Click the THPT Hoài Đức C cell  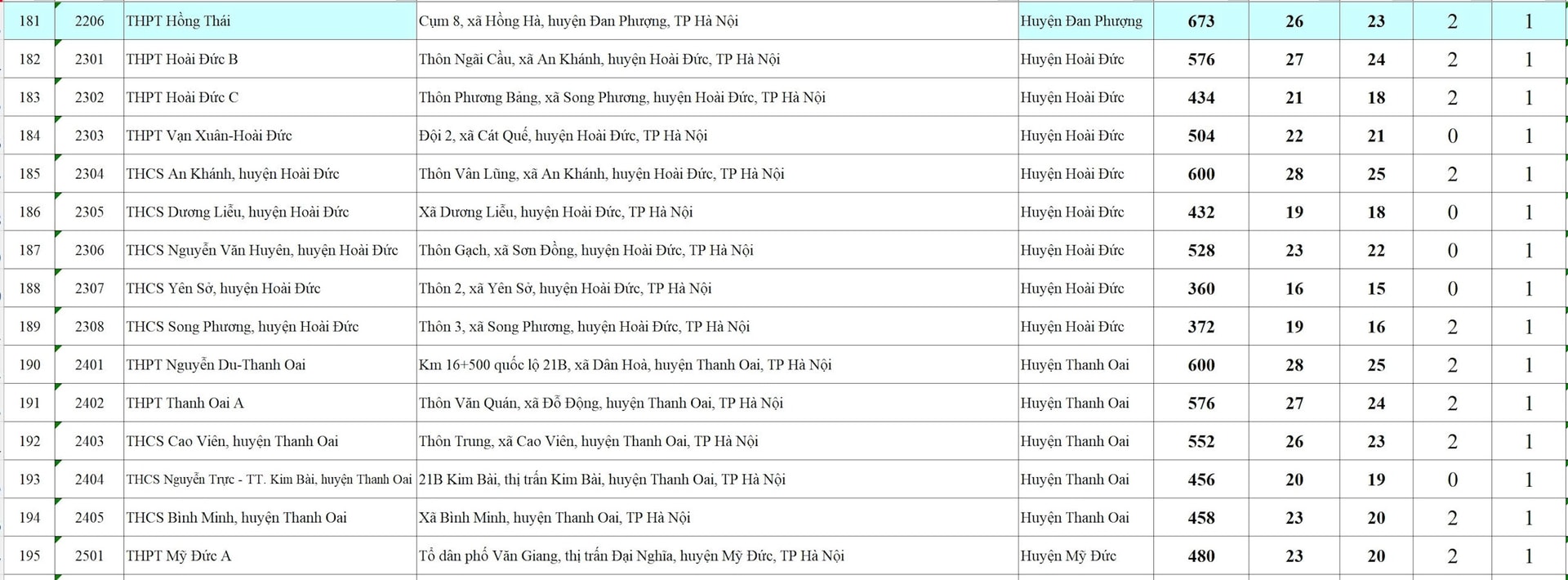pos(269,97)
